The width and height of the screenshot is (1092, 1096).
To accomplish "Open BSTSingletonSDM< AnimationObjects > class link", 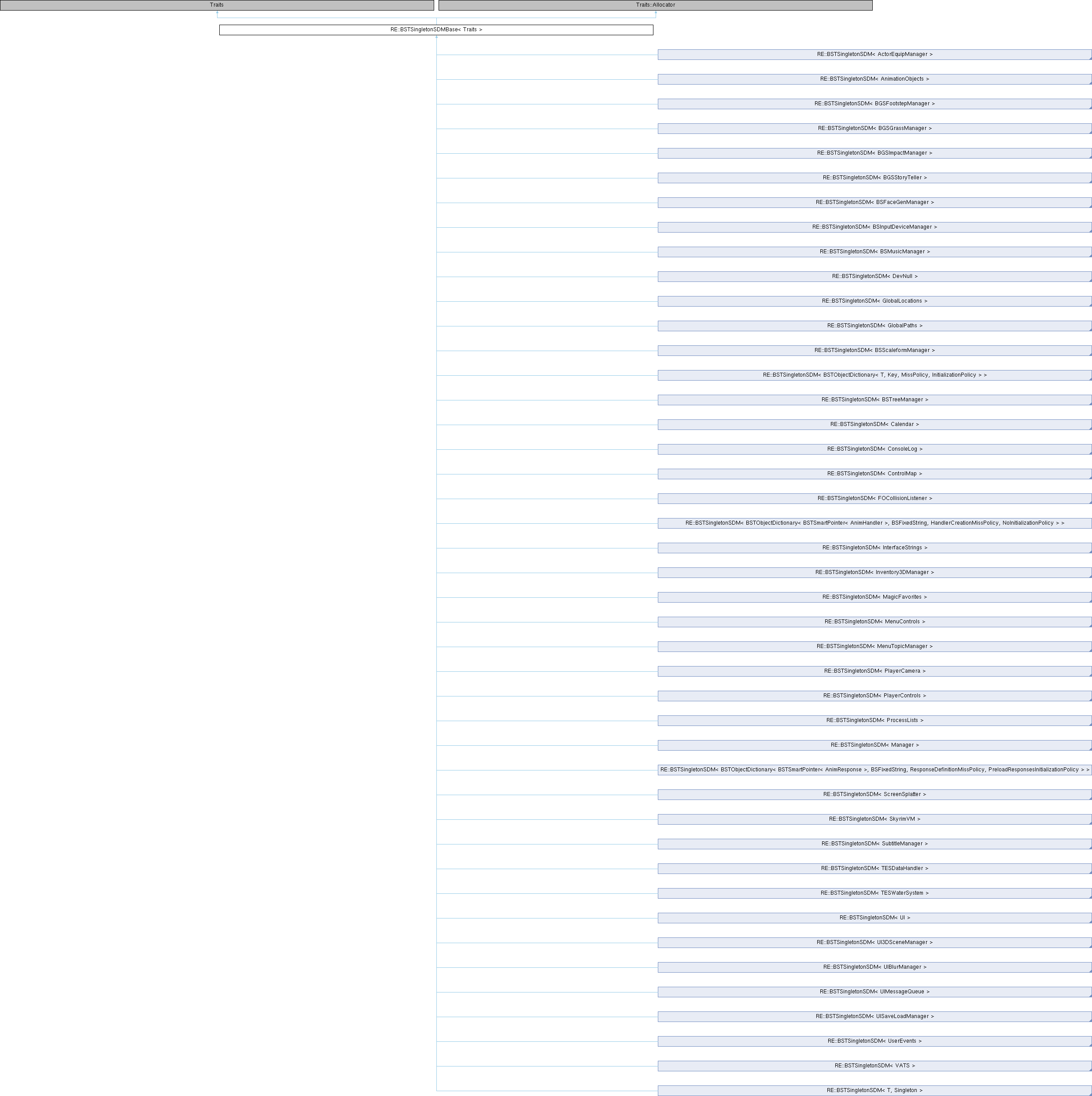I will tap(874, 79).
